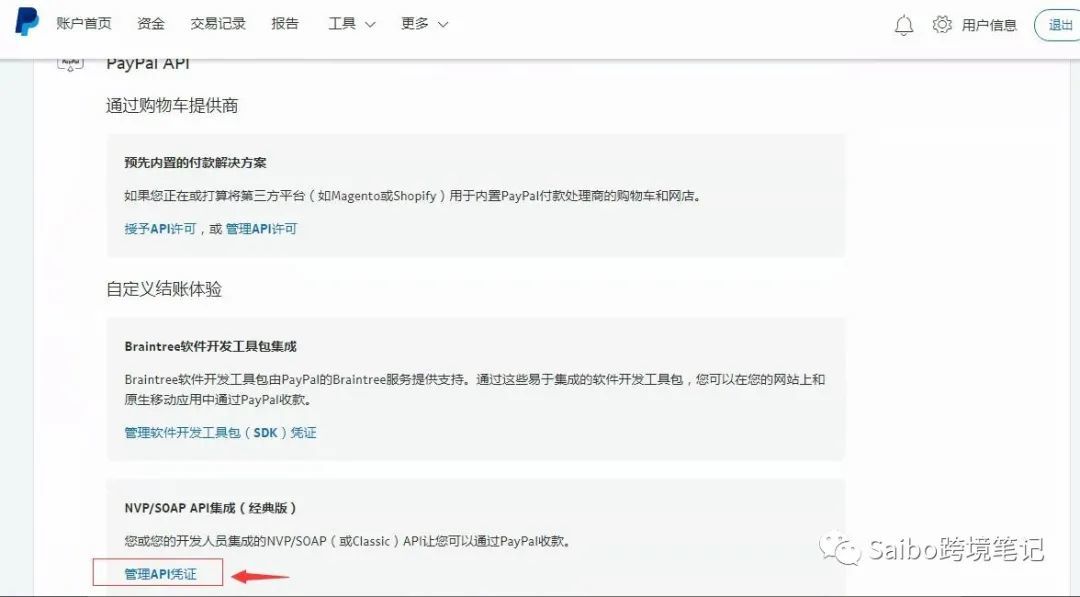Open 管理软件开发工具包（SDK）凭证 link
This screenshot has height=597, width=1080.
[x=220, y=432]
